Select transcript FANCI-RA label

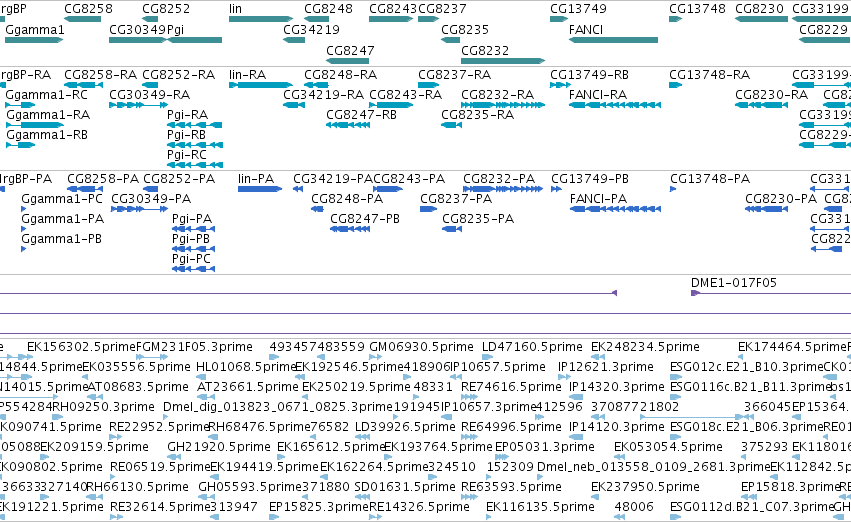tap(598, 95)
